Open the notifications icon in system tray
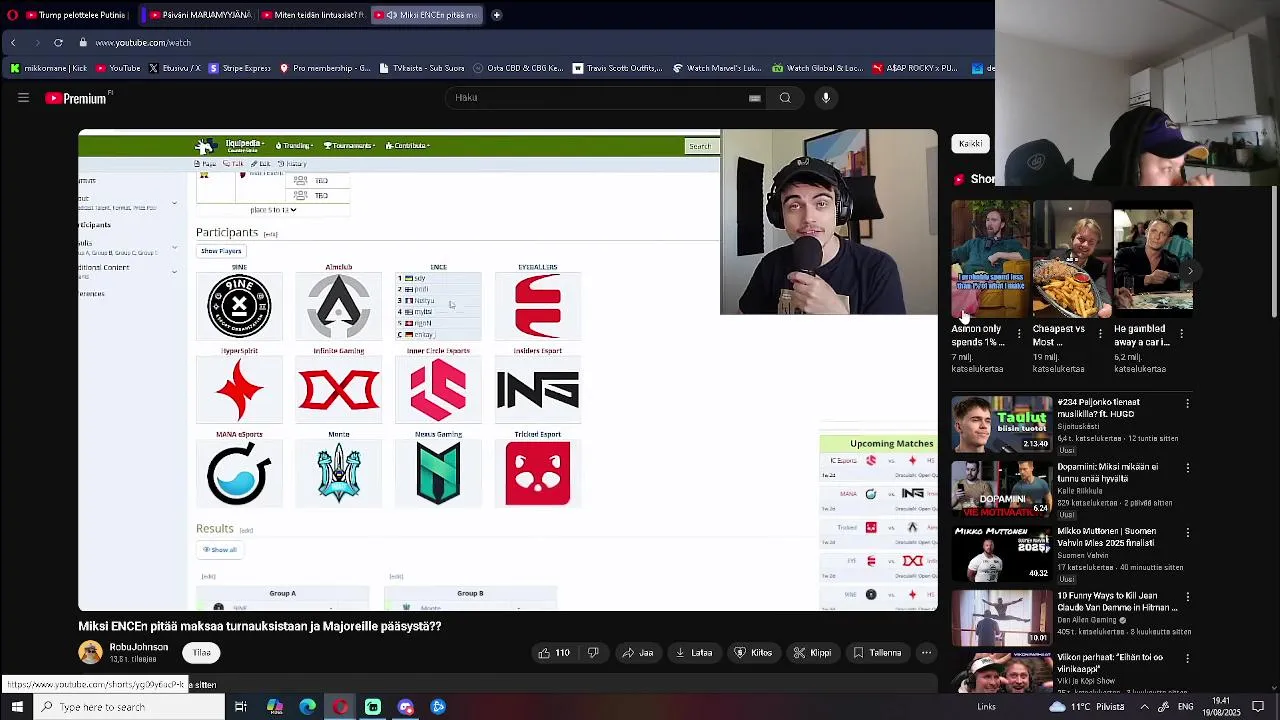 pos(1258,707)
